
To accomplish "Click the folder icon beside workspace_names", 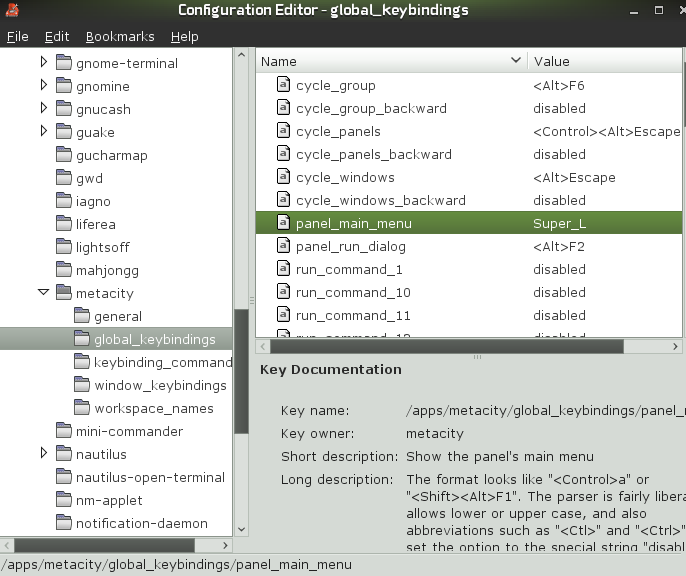I will 82,409.
